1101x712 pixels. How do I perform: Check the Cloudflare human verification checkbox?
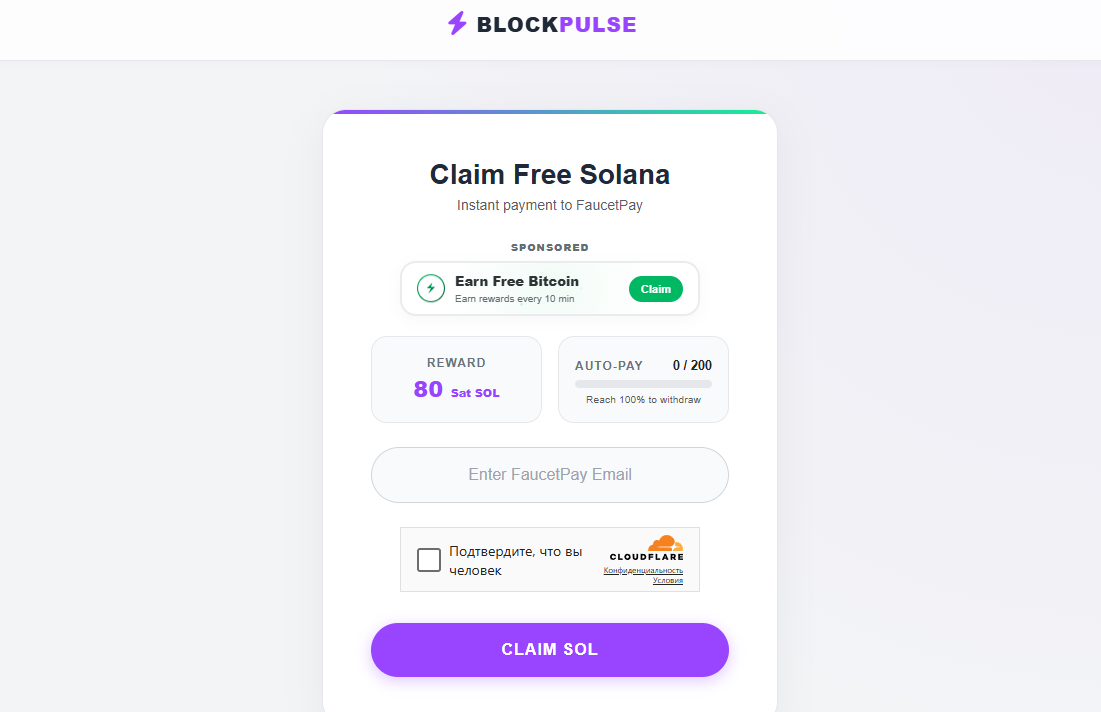(429, 560)
